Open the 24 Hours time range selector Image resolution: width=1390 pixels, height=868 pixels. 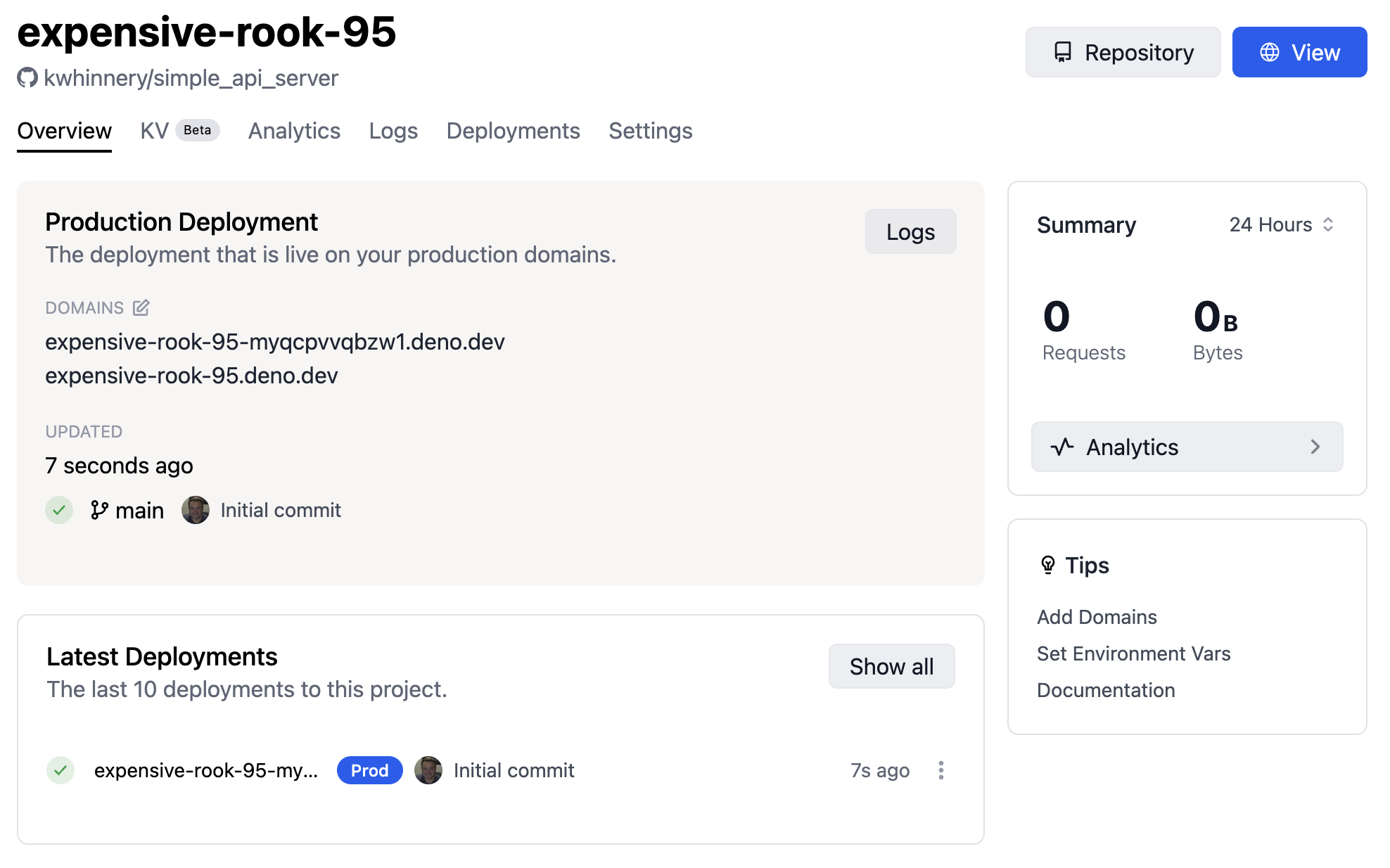1278,224
